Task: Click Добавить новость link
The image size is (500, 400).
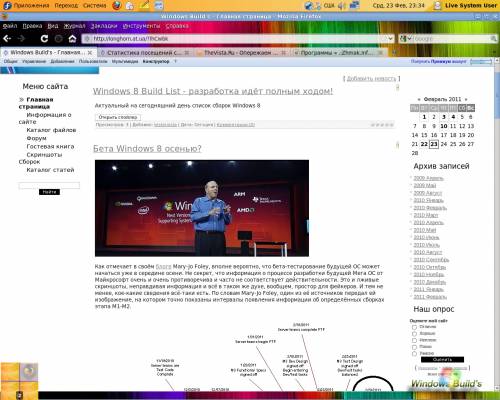Action: pos(371,79)
